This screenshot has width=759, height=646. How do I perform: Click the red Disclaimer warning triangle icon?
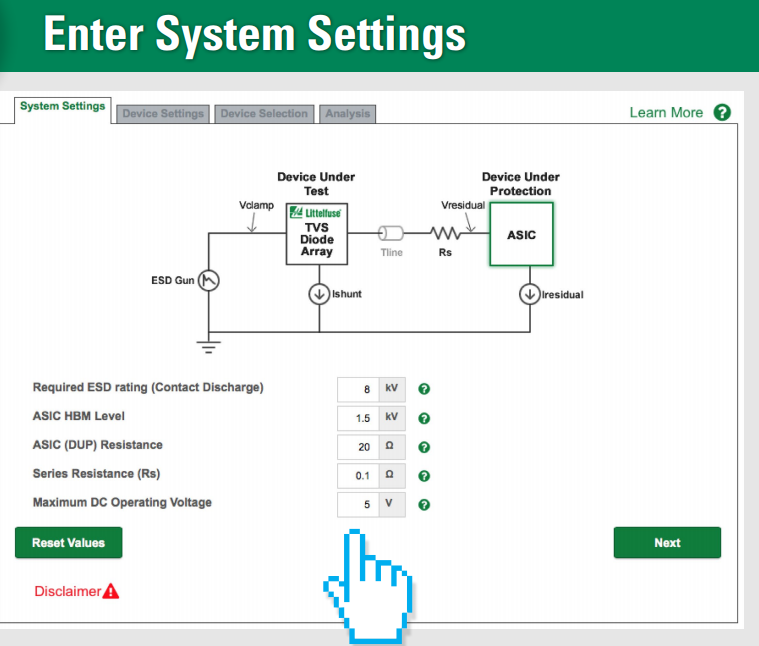pos(111,591)
